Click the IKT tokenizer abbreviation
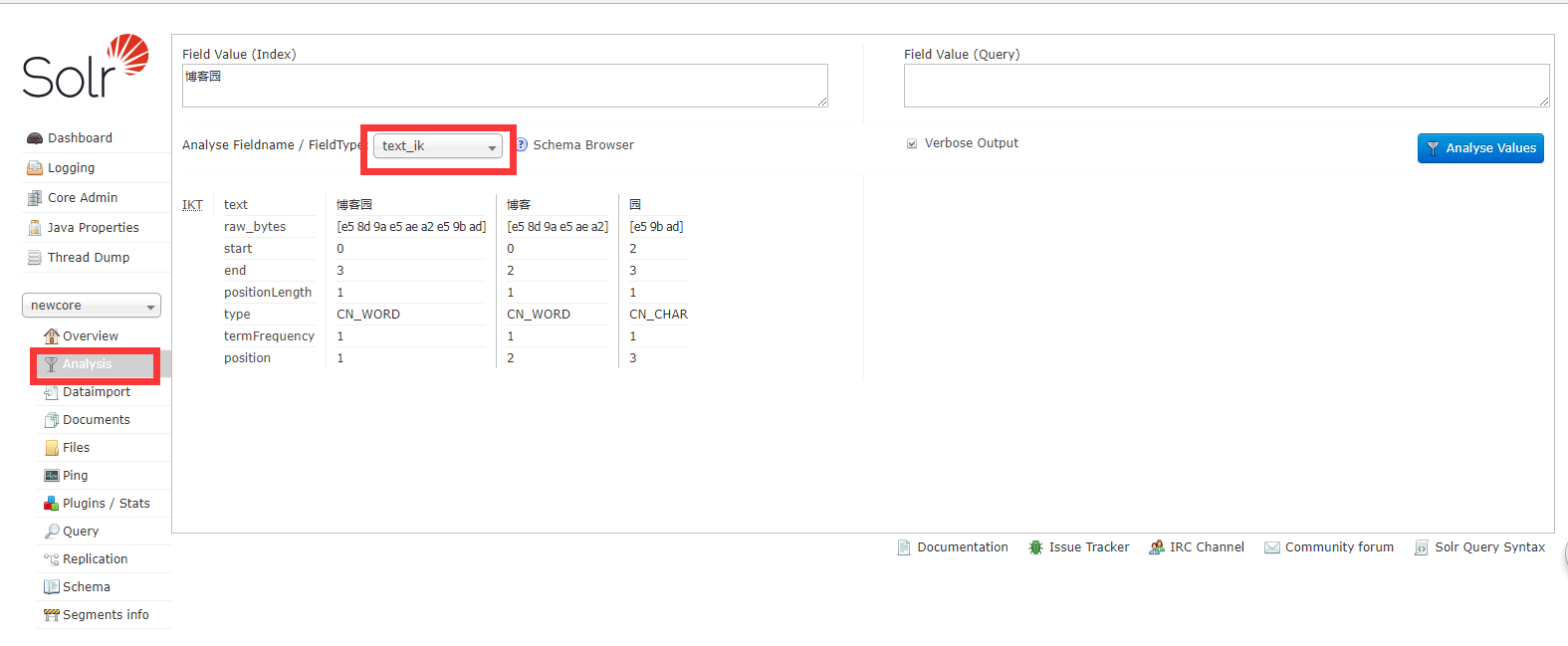Screen dimensions: 1568x646 (192, 205)
